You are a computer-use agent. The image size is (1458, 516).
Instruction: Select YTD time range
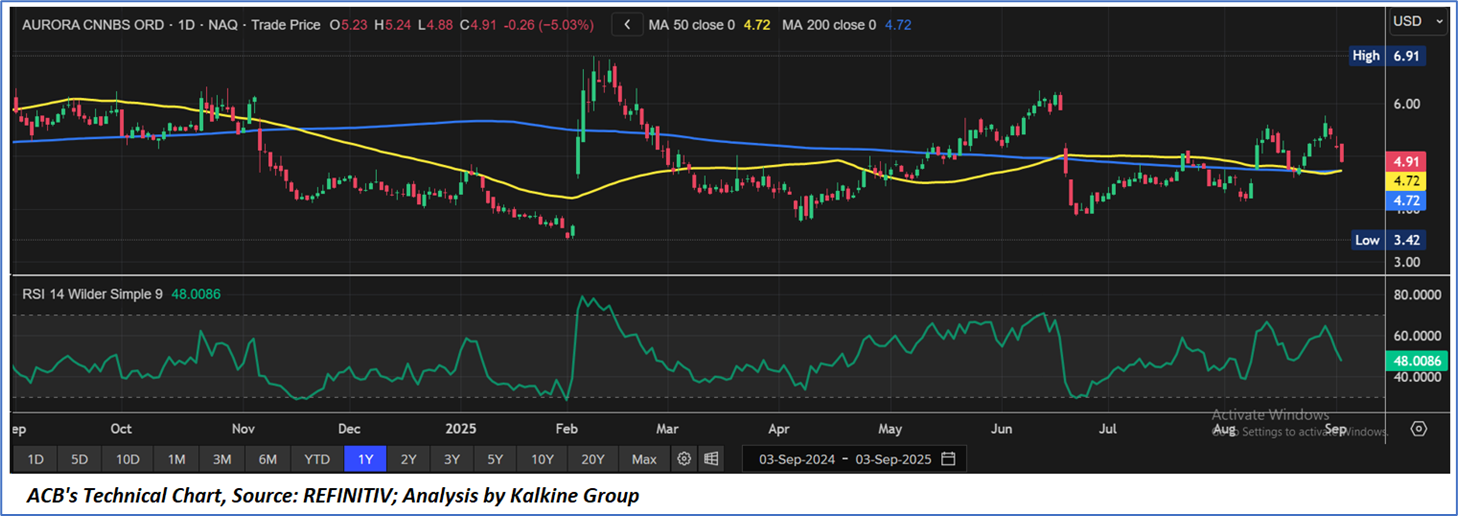click(317, 459)
